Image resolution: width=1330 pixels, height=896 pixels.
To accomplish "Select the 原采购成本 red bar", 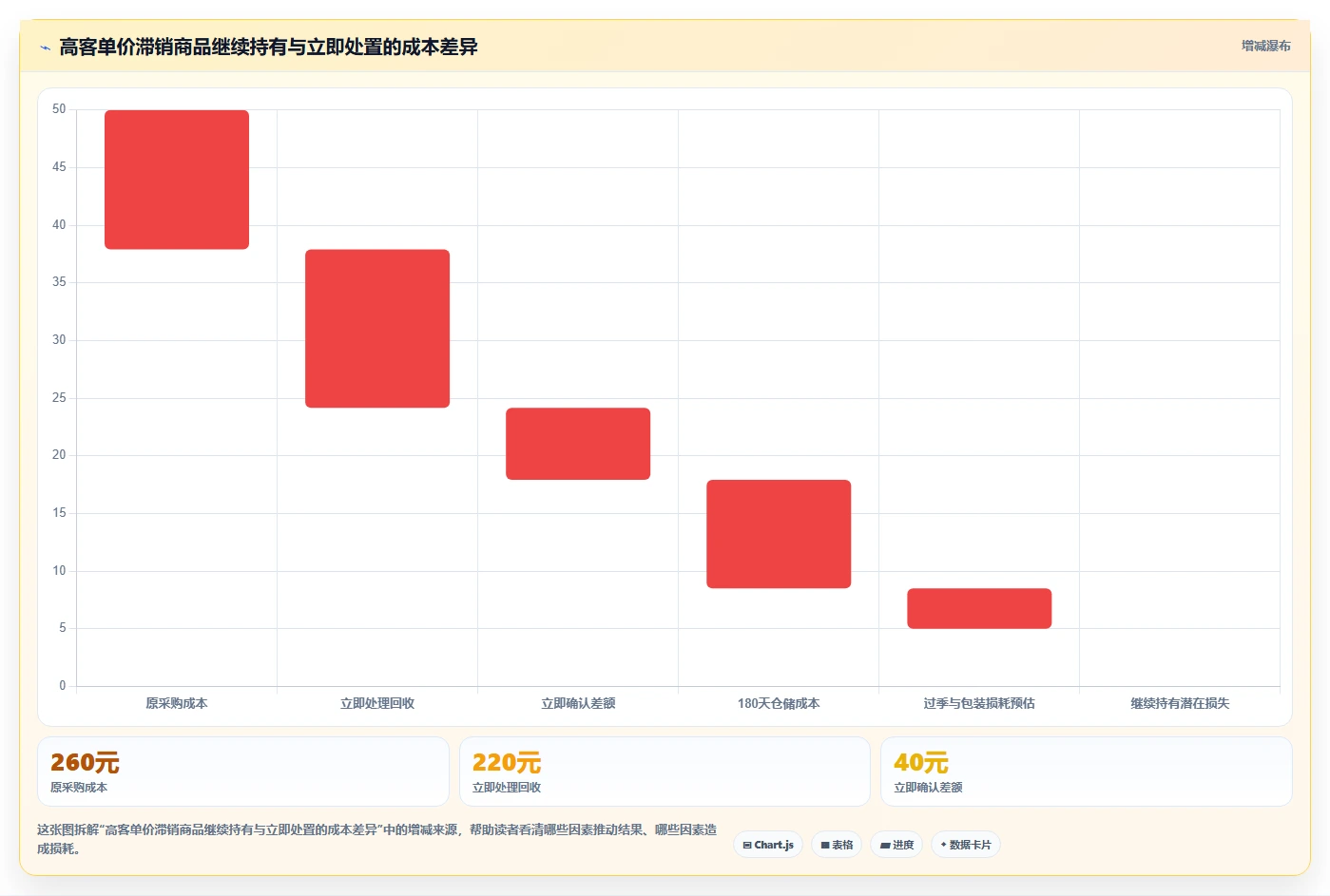I will click(177, 180).
